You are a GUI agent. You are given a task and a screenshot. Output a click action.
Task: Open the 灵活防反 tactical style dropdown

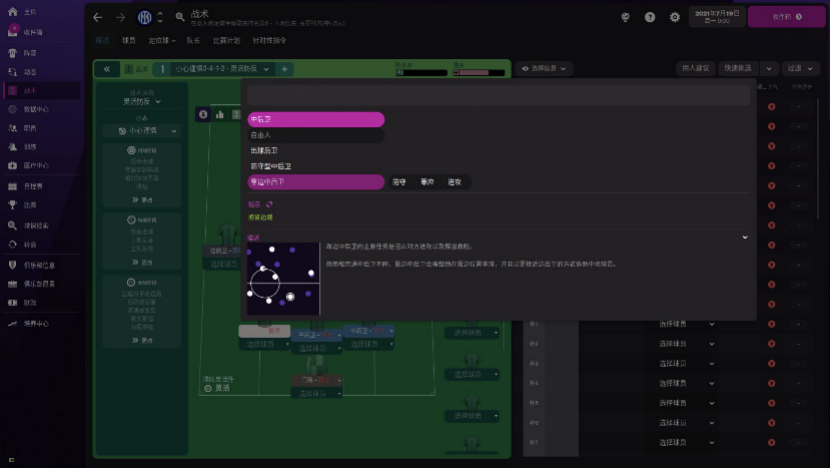(x=142, y=101)
